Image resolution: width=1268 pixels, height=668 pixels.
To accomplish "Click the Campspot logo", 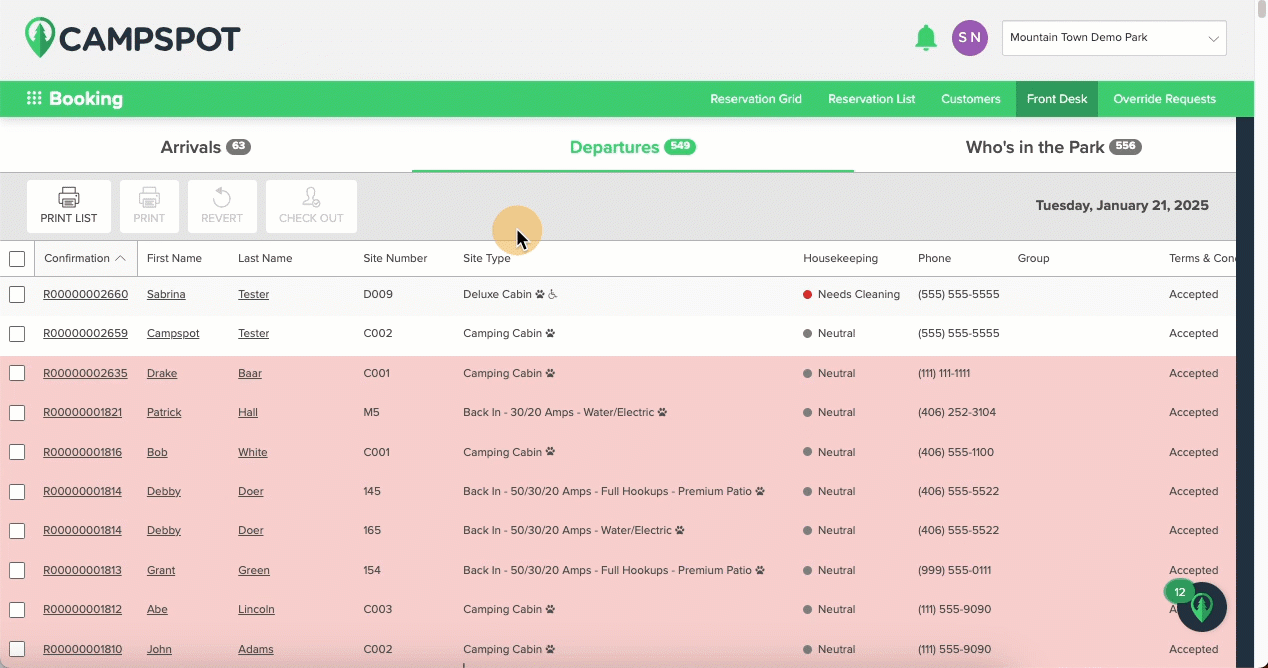I will coord(132,38).
